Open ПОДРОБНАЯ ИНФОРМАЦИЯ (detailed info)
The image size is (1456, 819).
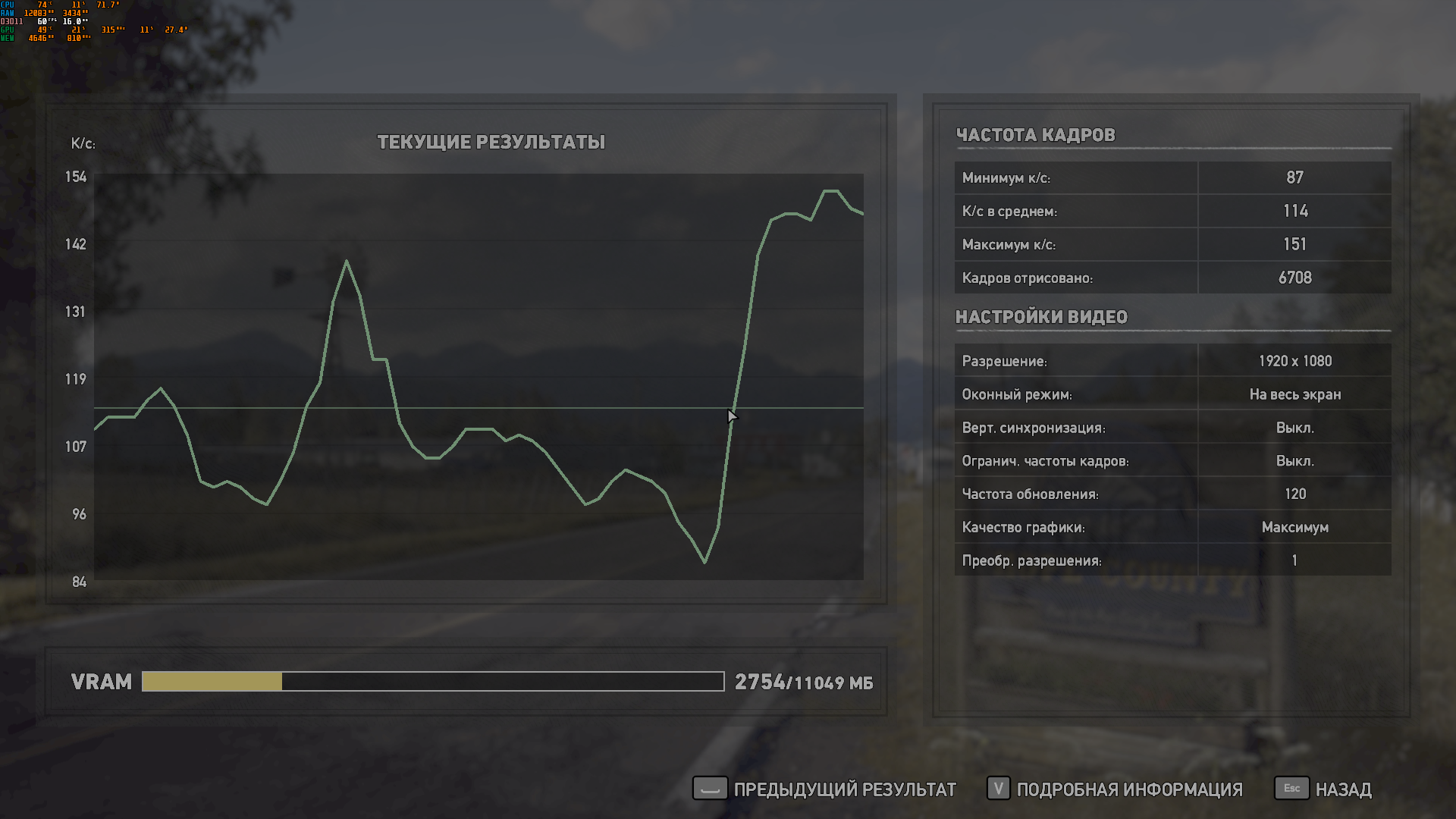1129,789
